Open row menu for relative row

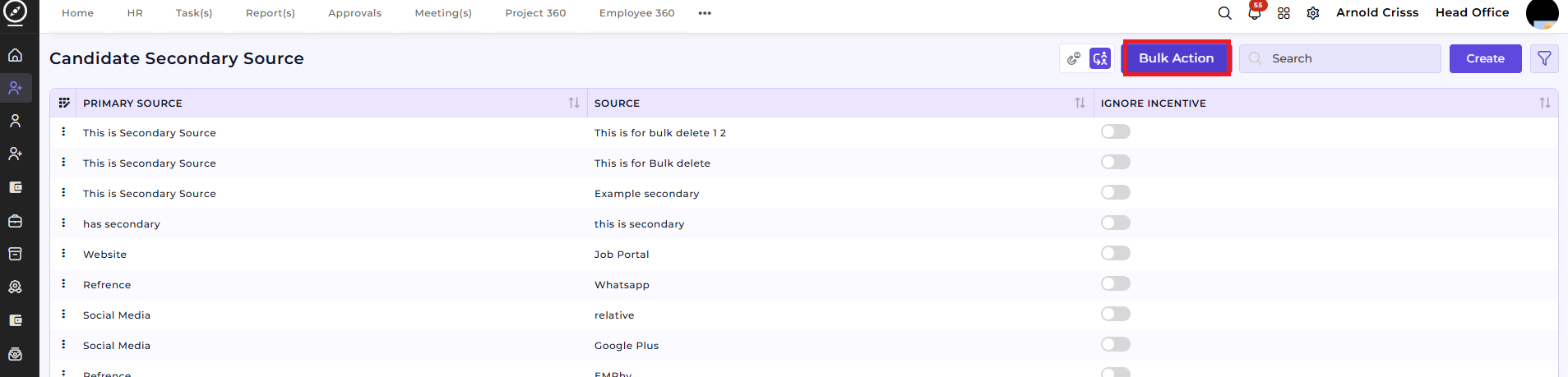[63, 314]
